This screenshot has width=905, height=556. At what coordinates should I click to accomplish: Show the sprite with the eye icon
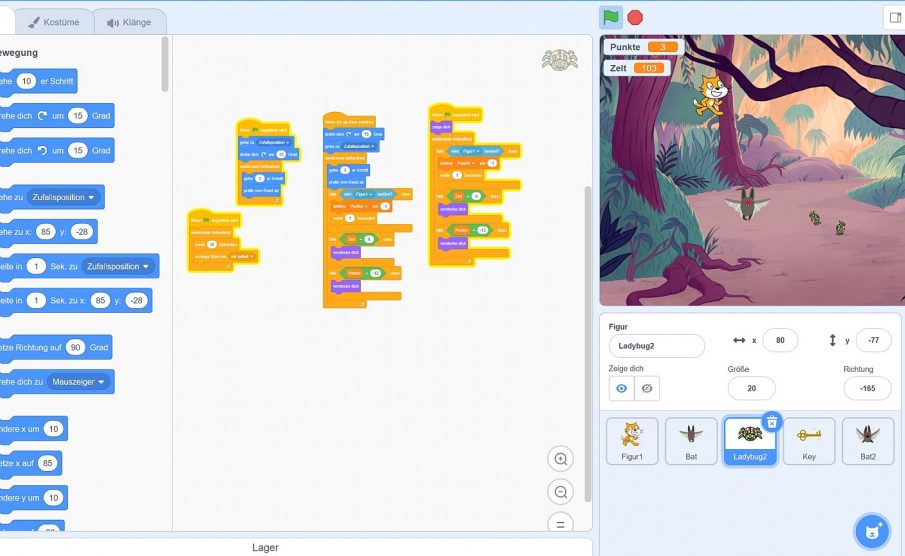tap(621, 388)
